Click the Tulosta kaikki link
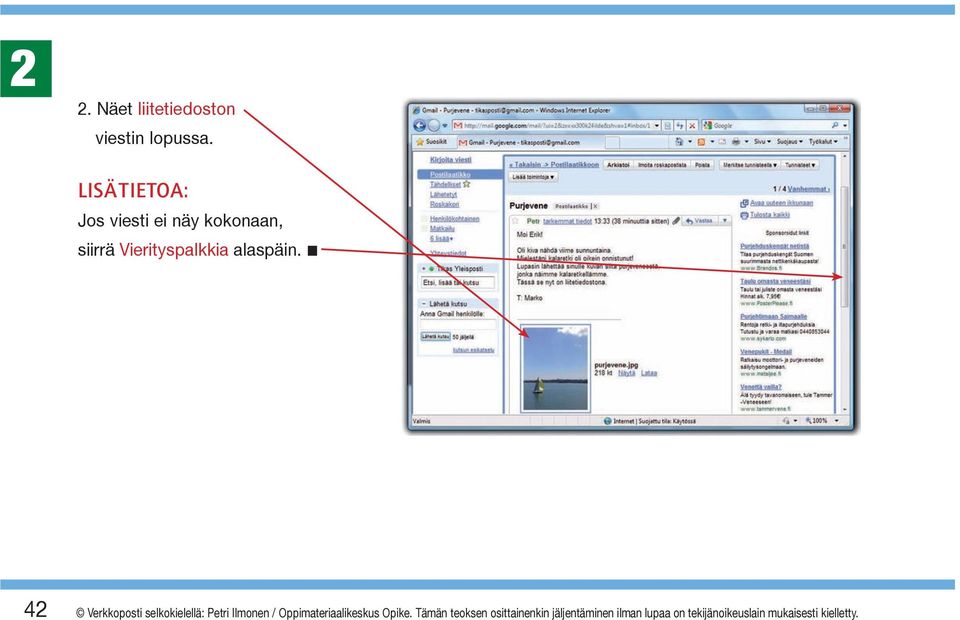This screenshot has width=960, height=620. (770, 215)
